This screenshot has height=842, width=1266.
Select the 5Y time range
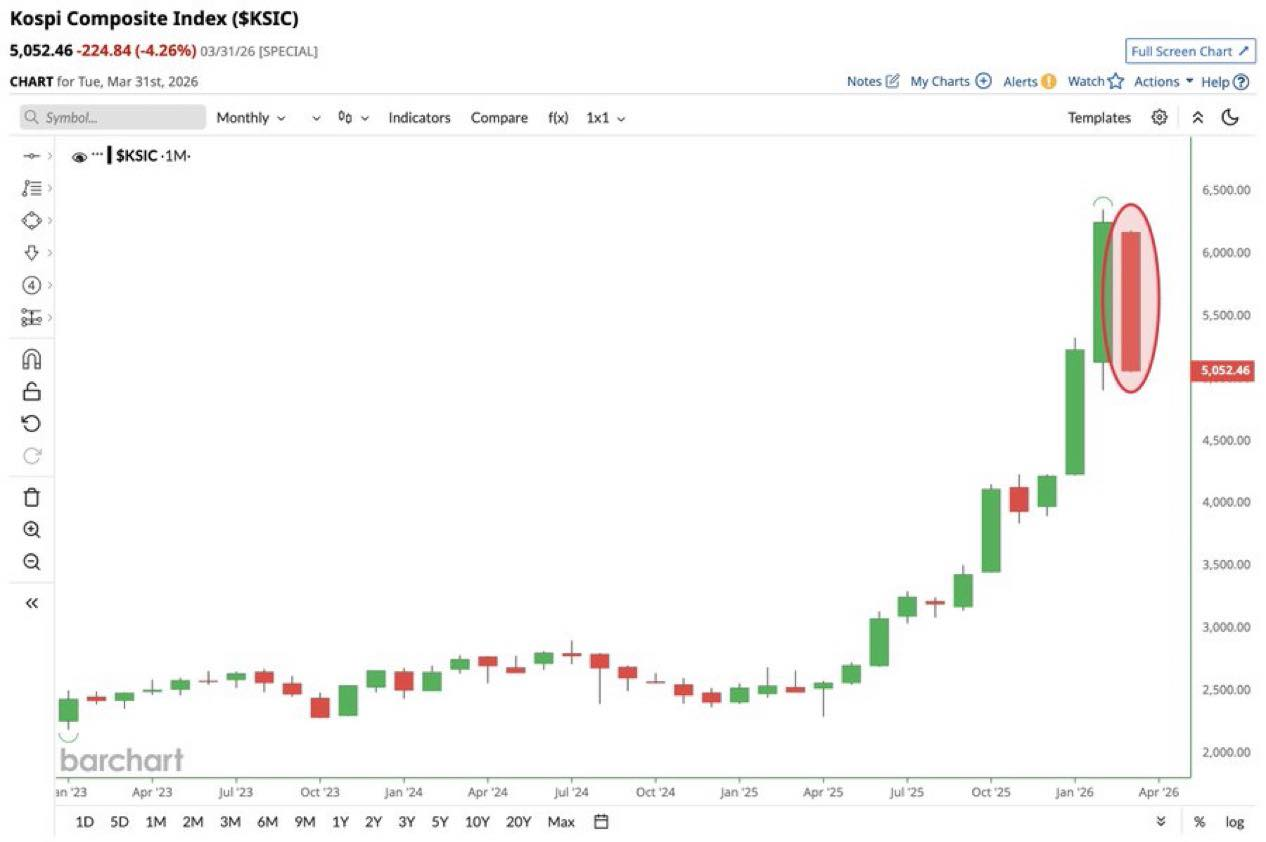[440, 822]
